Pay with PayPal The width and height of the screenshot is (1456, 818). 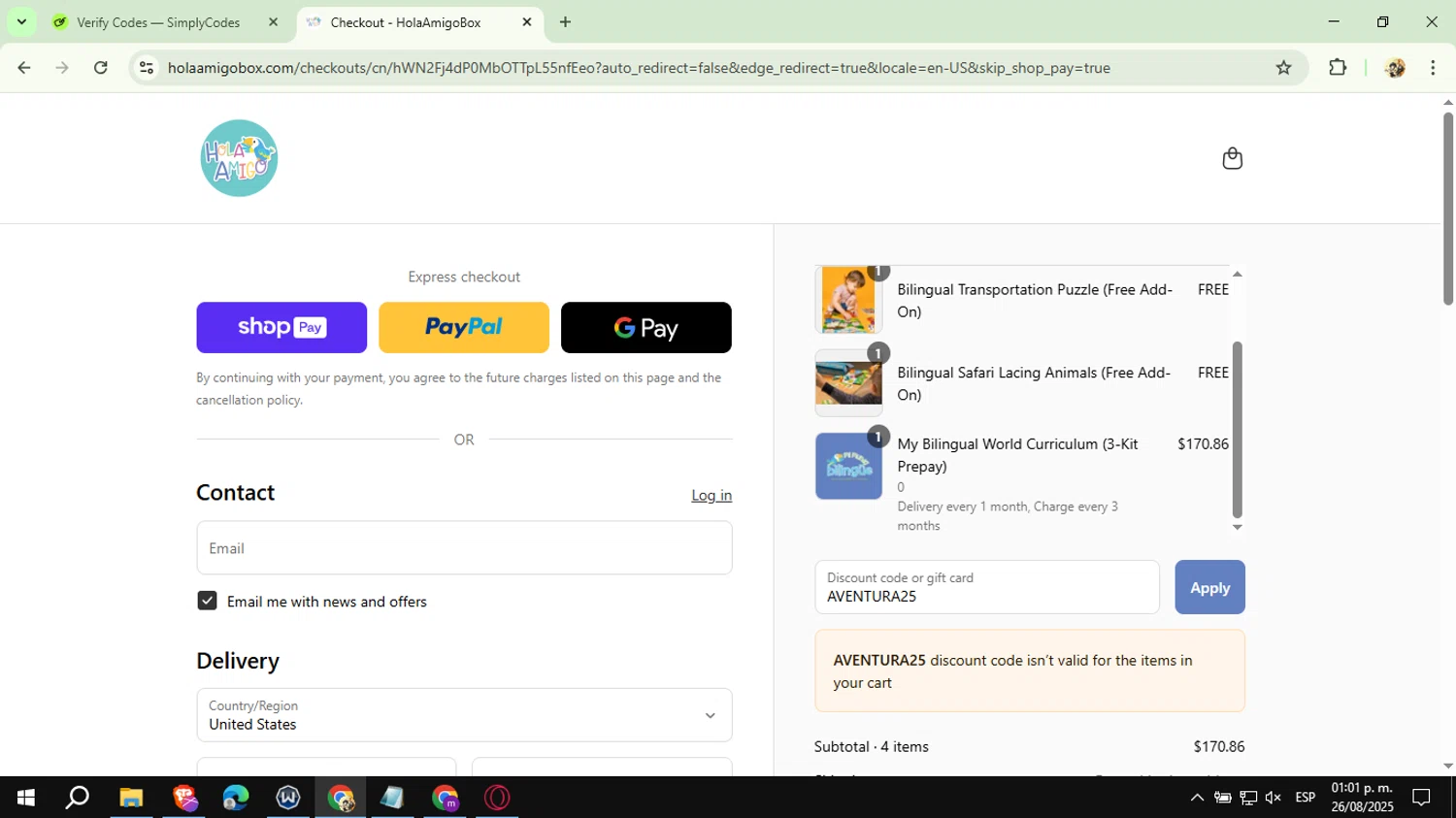click(464, 327)
